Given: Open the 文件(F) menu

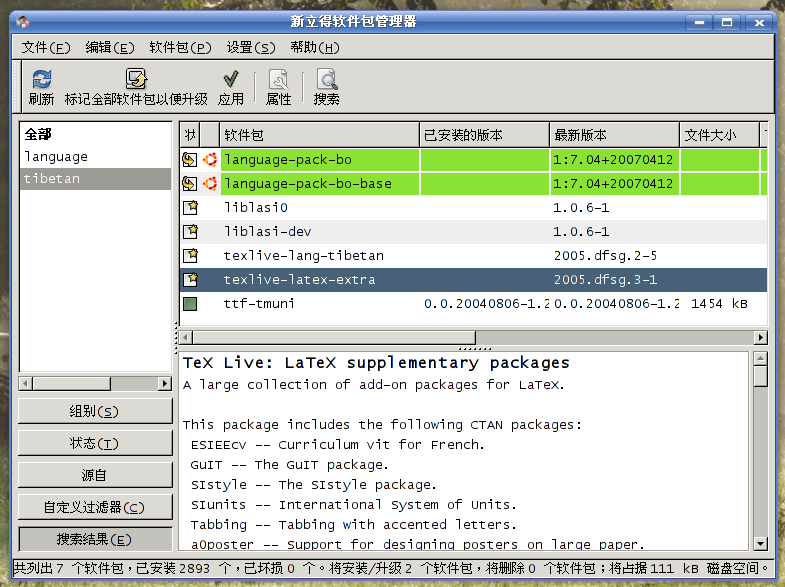Looking at the screenshot, I should pyautogui.click(x=46, y=48).
